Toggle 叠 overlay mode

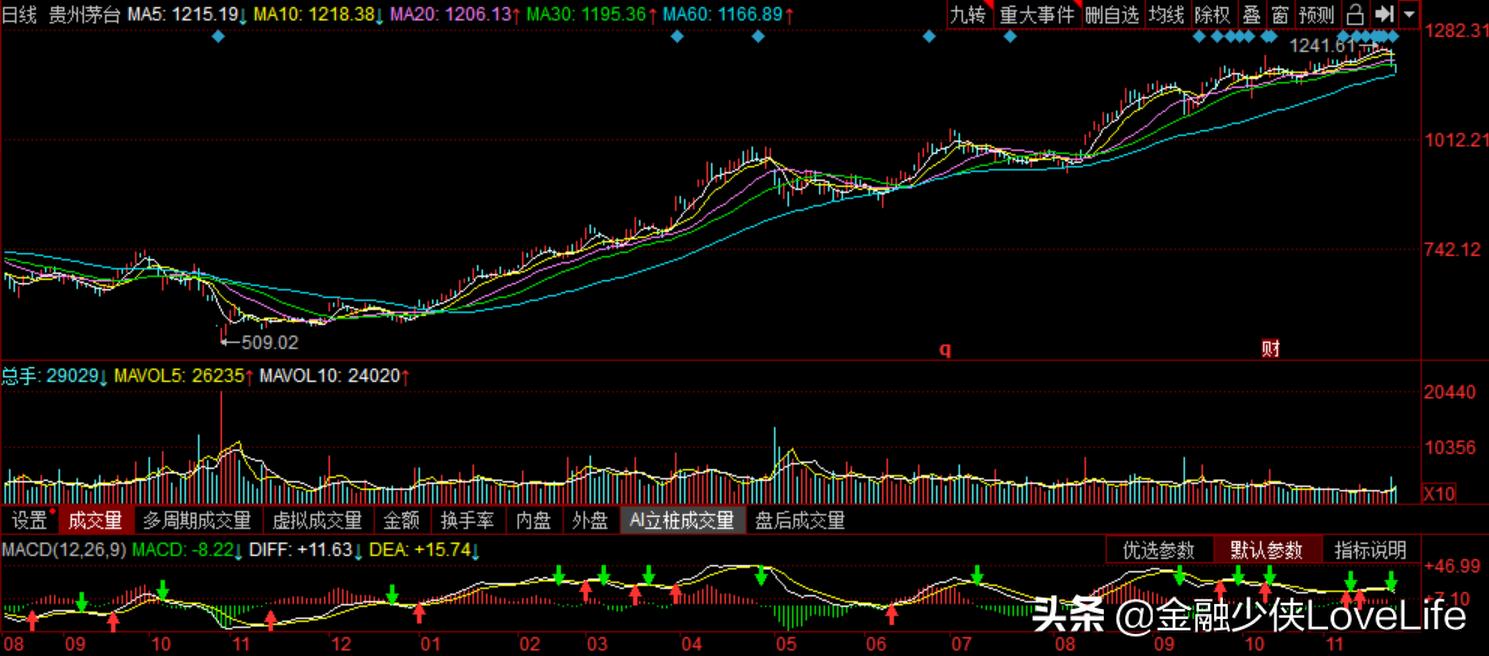pos(1251,15)
